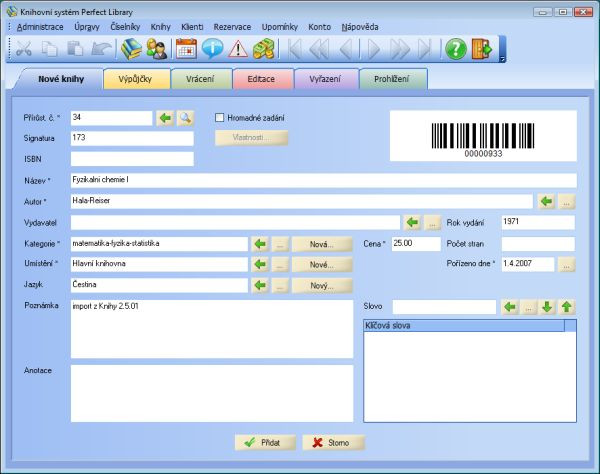Click the Paste clipboard toolbar icon

click(x=75, y=49)
